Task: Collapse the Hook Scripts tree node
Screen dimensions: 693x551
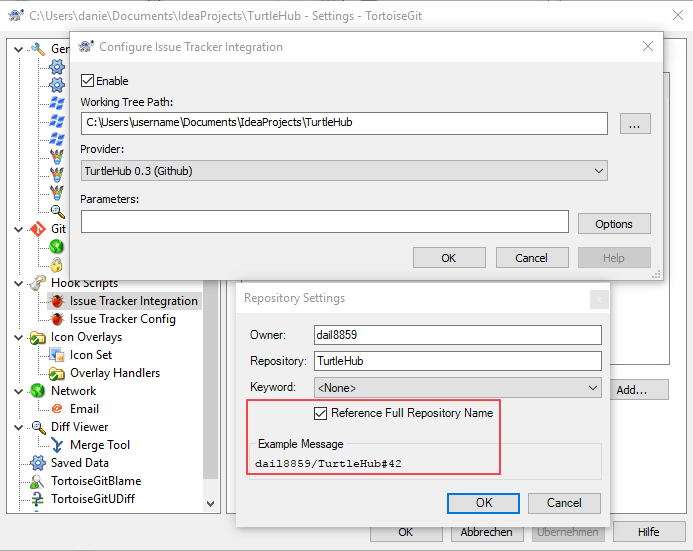Action: coord(18,283)
